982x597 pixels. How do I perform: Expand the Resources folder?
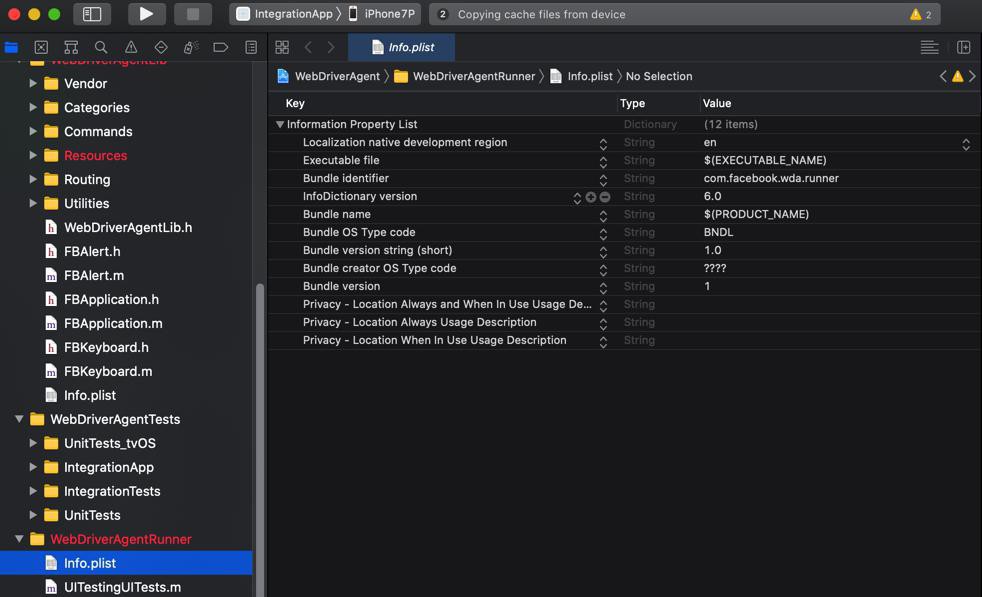click(33, 155)
